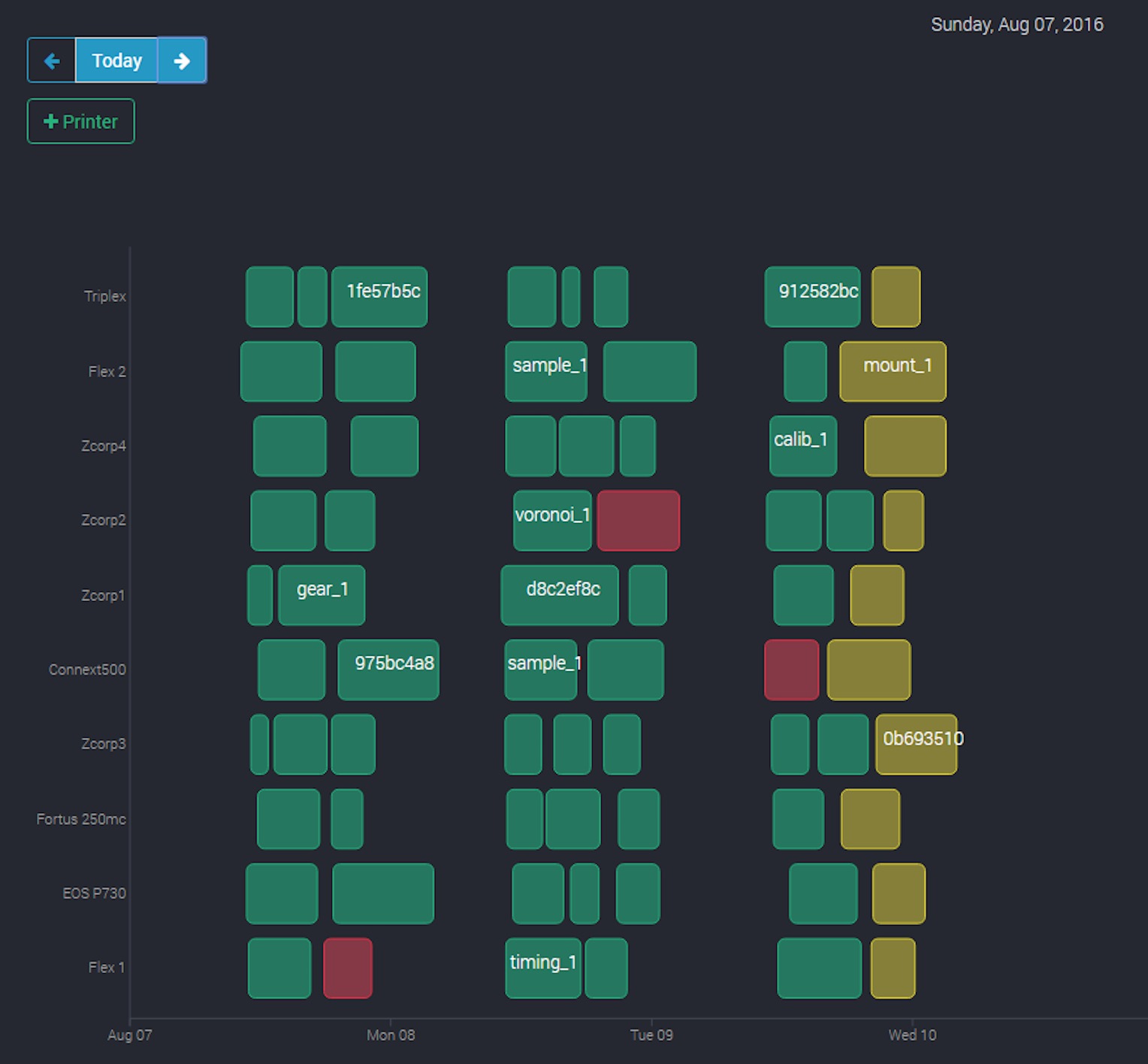Click the 975bc4a8 job on Connext500
1148x1064 pixels.
[388, 670]
